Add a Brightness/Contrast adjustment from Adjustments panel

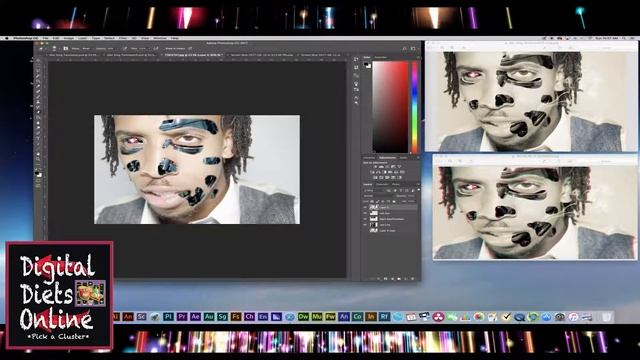pyautogui.click(x=376, y=167)
